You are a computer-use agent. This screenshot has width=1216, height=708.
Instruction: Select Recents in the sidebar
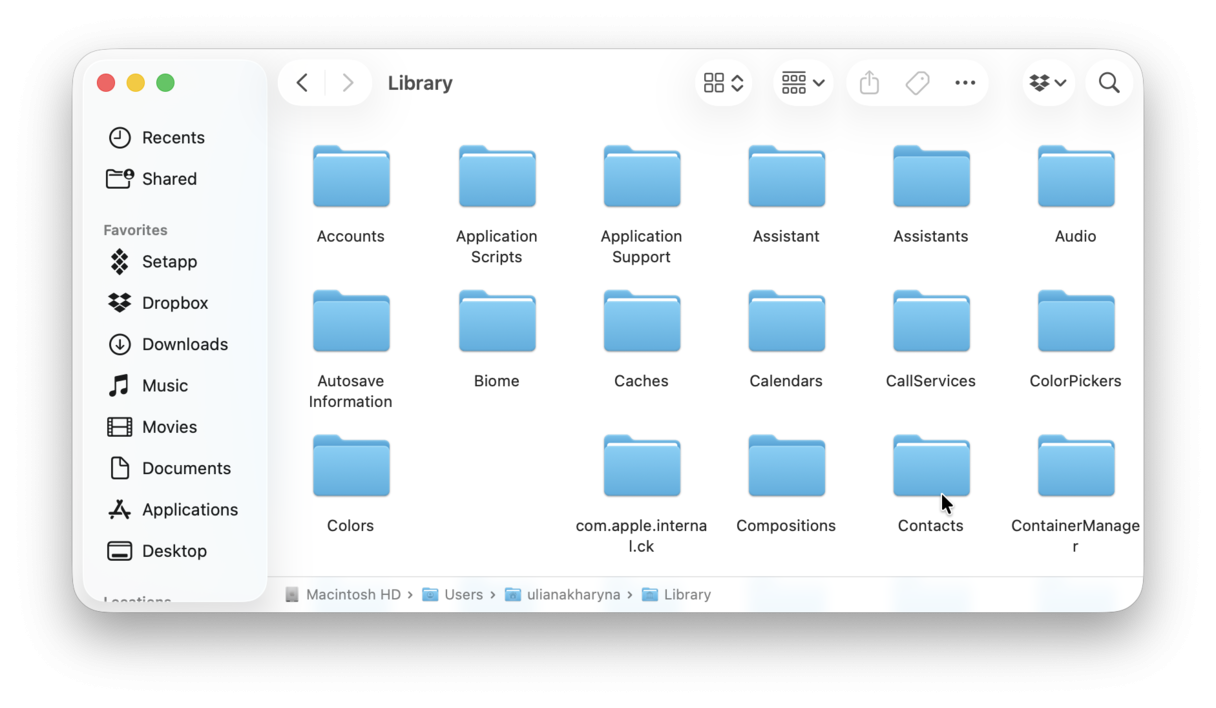(175, 137)
